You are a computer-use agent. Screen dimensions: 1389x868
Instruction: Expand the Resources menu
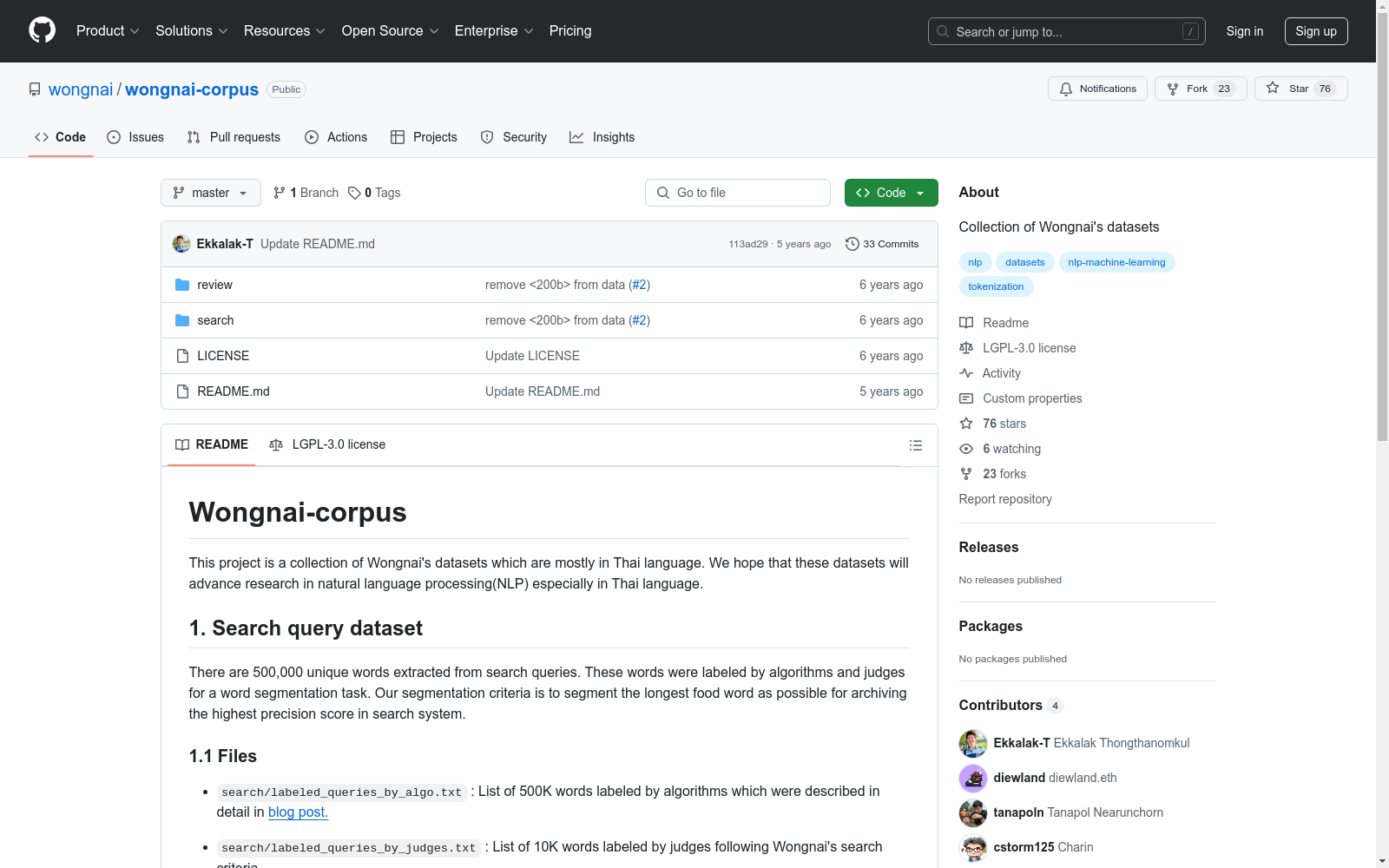pyautogui.click(x=285, y=31)
